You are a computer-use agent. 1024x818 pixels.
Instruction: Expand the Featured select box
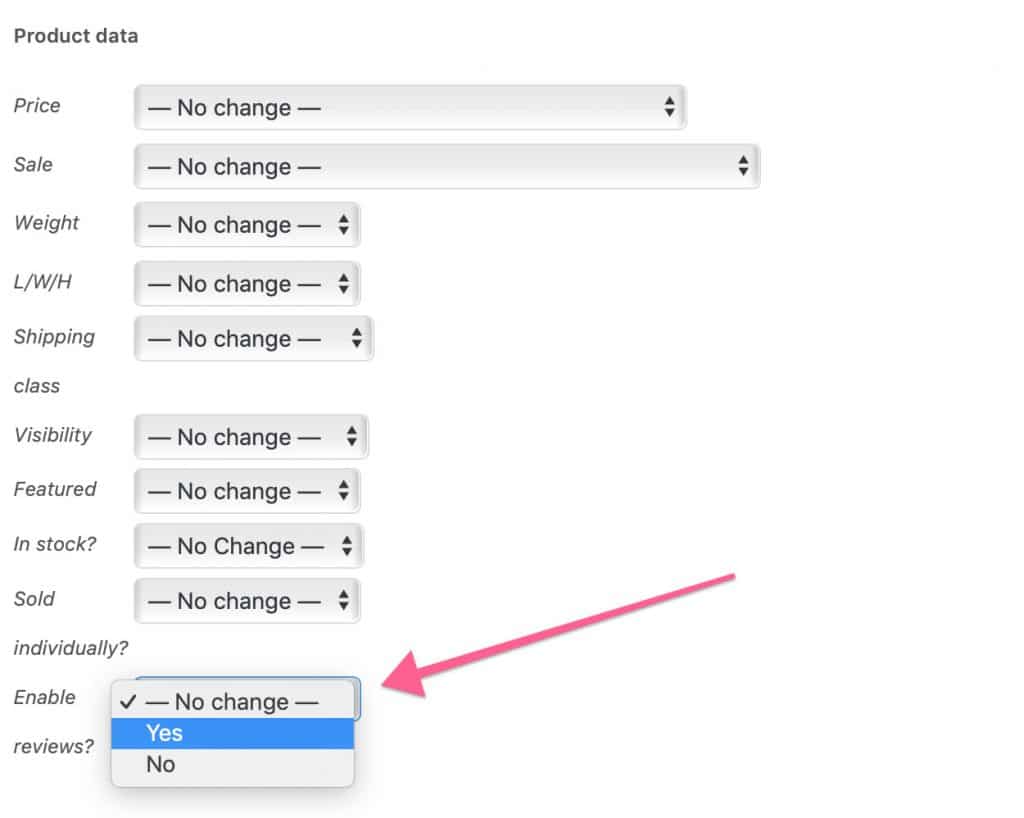point(247,491)
